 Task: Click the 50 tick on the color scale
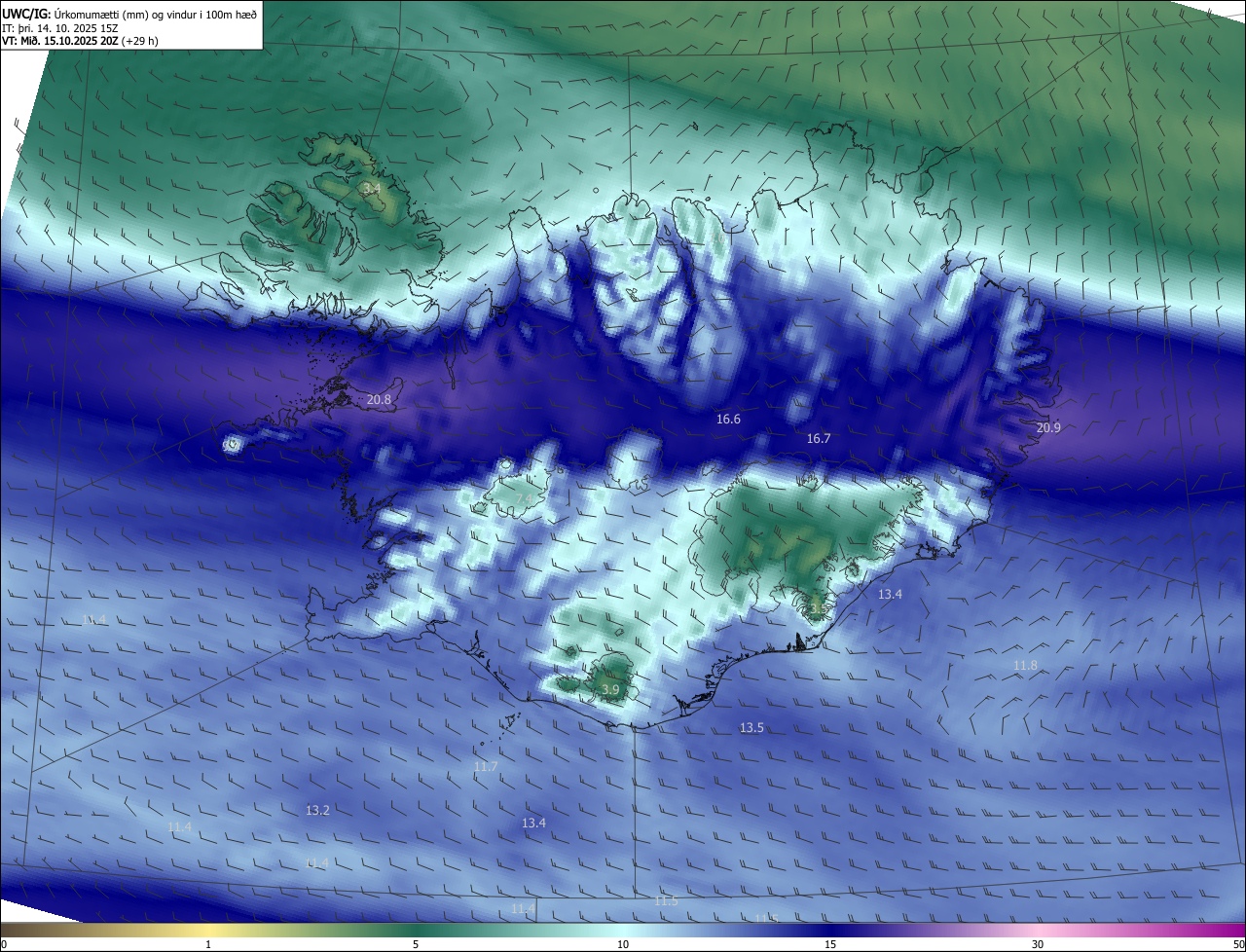[x=1238, y=944]
